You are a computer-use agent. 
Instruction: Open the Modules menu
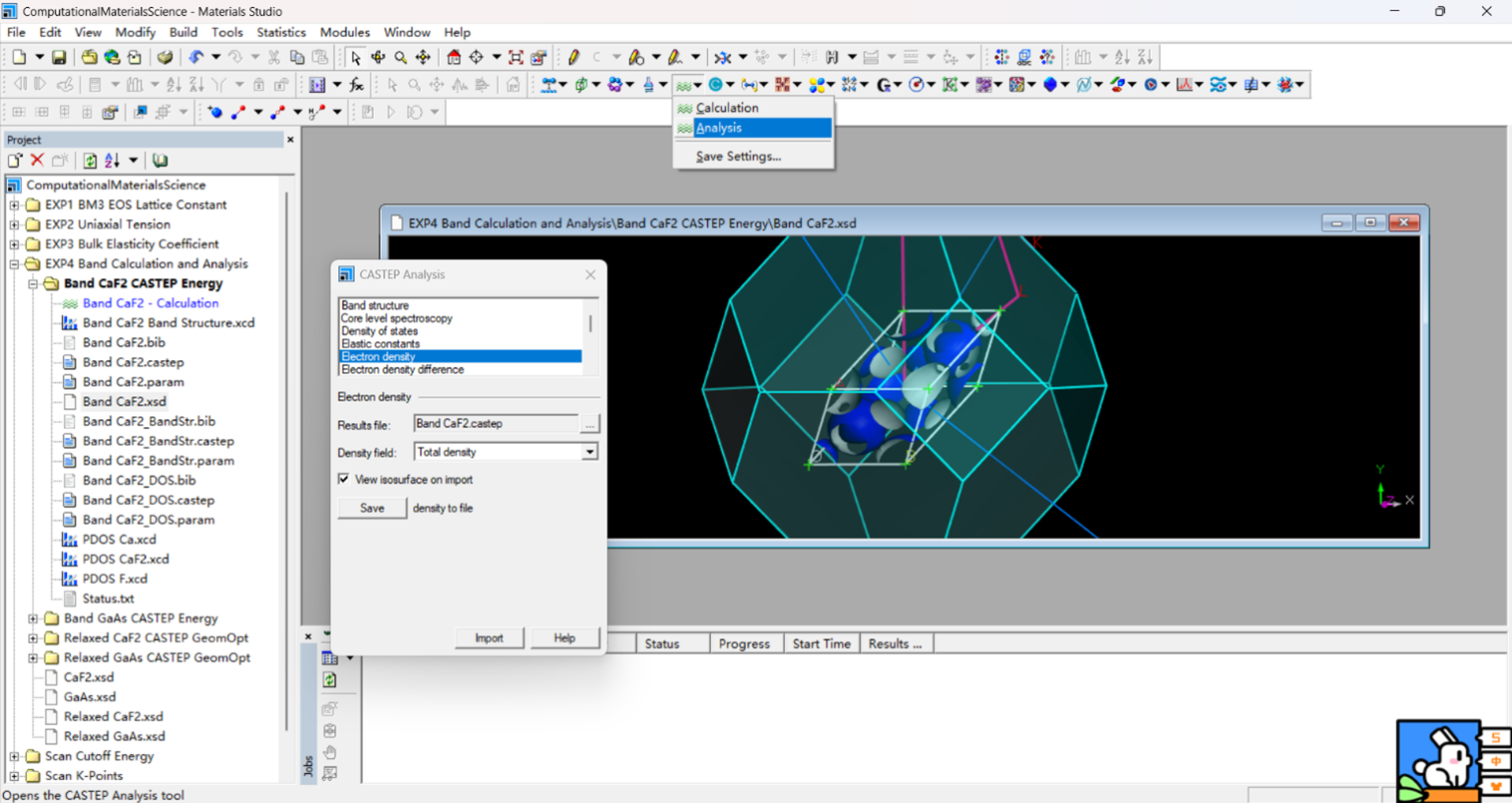(344, 32)
